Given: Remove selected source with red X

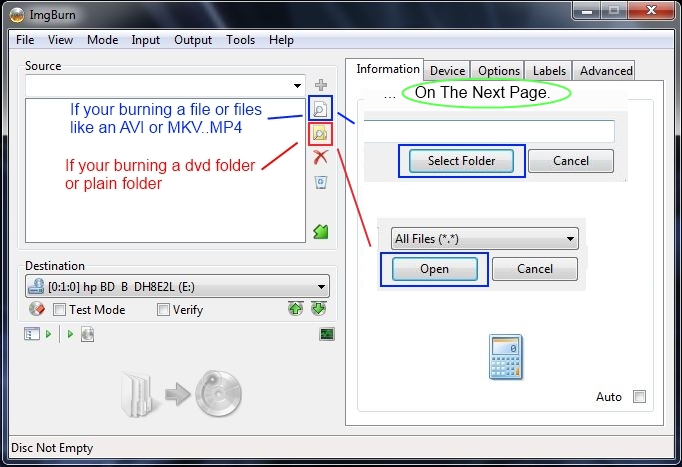Looking at the screenshot, I should (x=321, y=157).
